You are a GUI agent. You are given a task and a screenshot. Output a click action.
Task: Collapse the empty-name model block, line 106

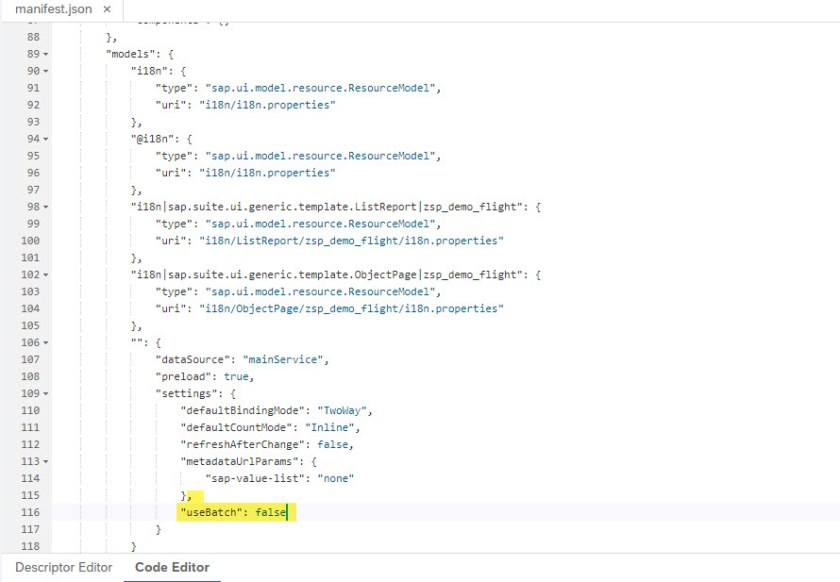pyautogui.click(x=46, y=342)
